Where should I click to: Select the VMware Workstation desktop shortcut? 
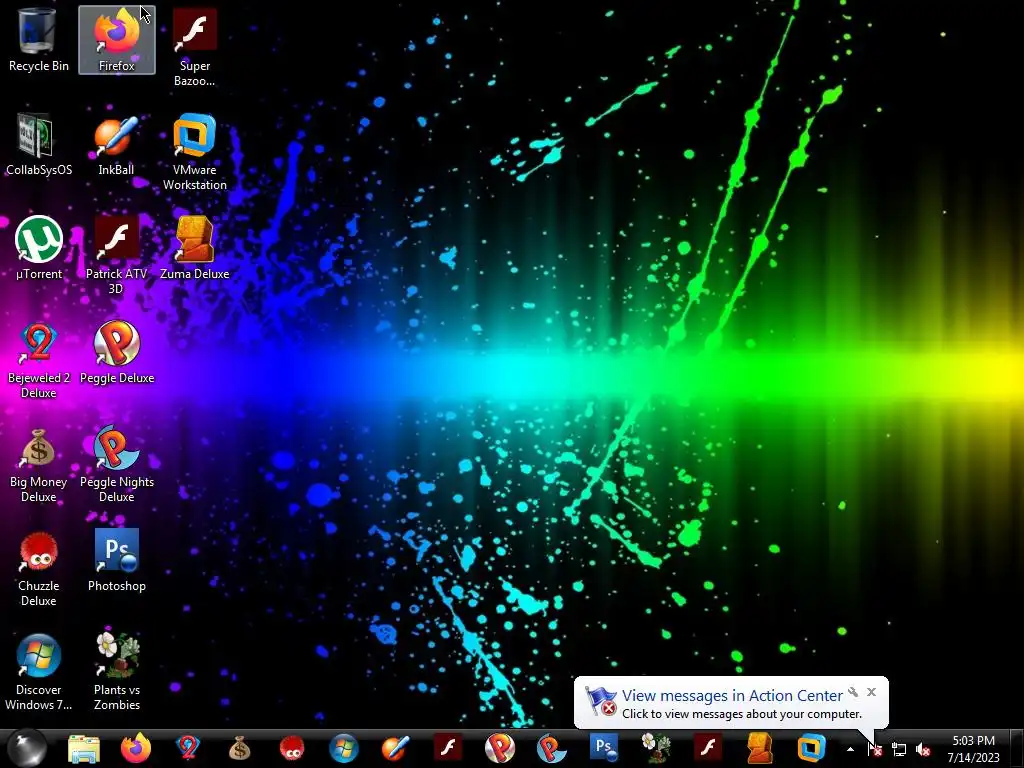point(195,152)
